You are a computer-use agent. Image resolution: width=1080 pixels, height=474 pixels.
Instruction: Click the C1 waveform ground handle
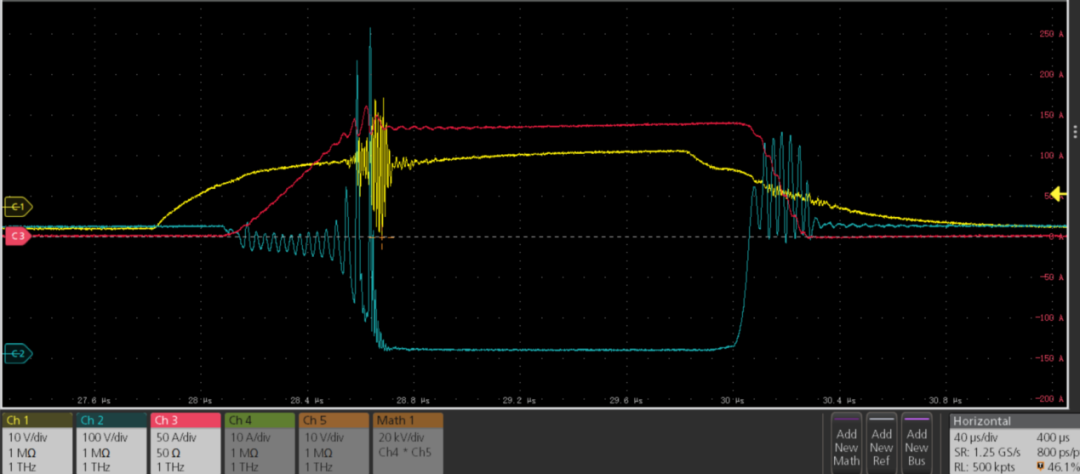click(x=17, y=207)
